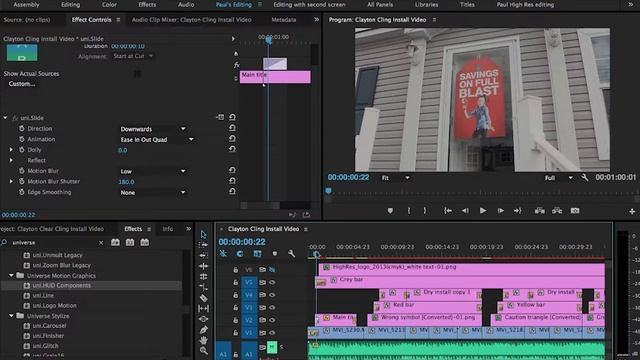Add marker in timeline header
This screenshot has height=360, width=640.
[x=275, y=253]
